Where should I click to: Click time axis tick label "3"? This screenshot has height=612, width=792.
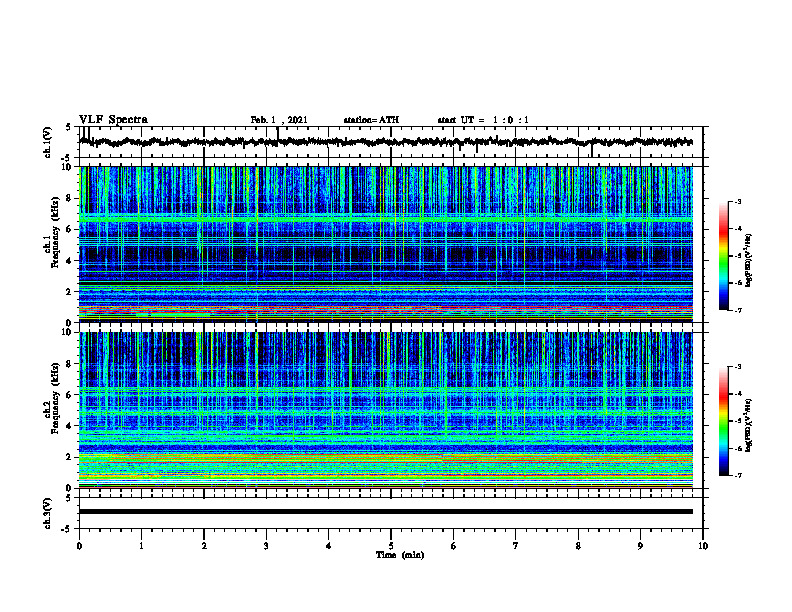266,546
